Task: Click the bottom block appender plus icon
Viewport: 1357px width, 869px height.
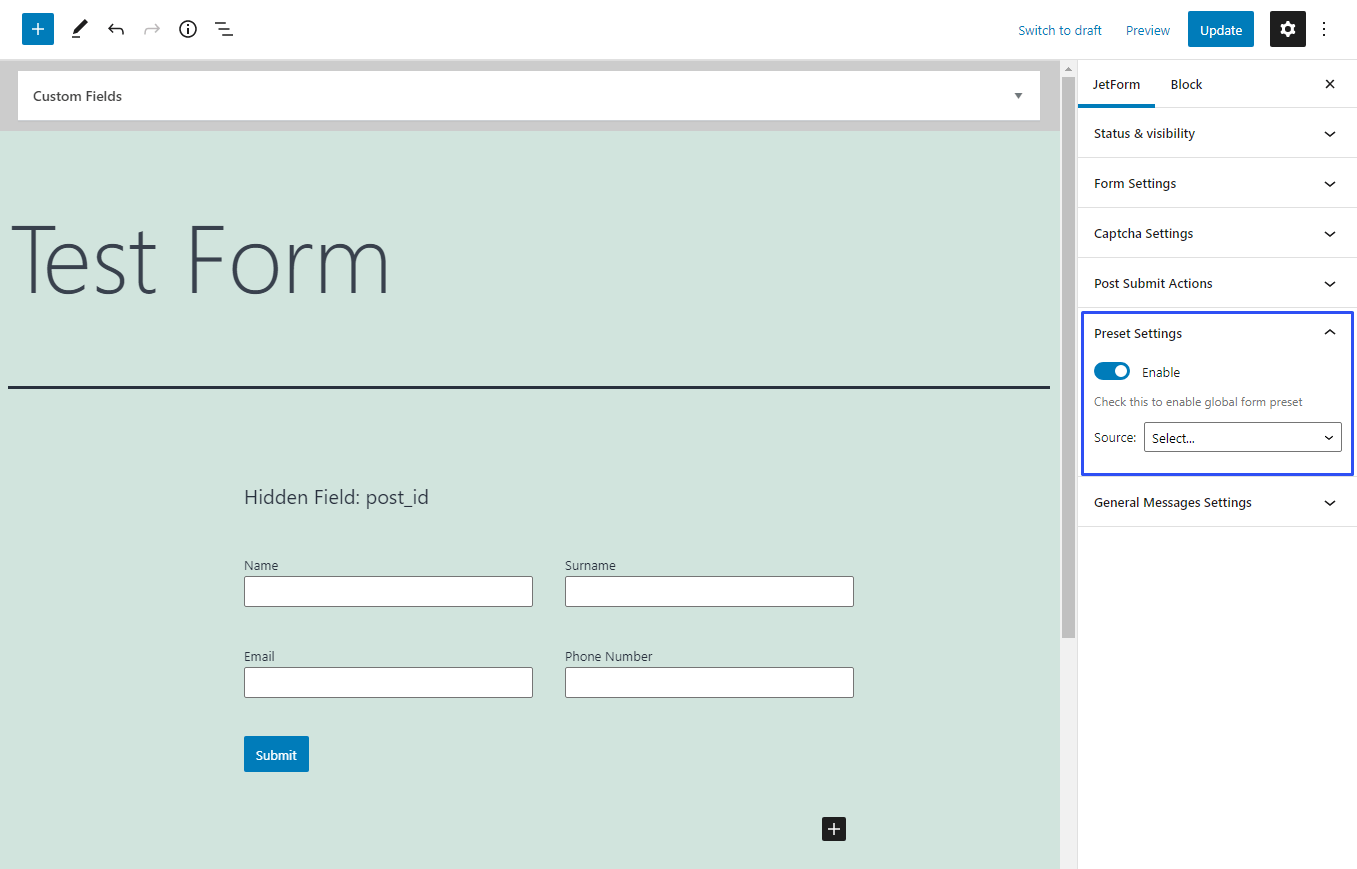Action: pos(833,829)
